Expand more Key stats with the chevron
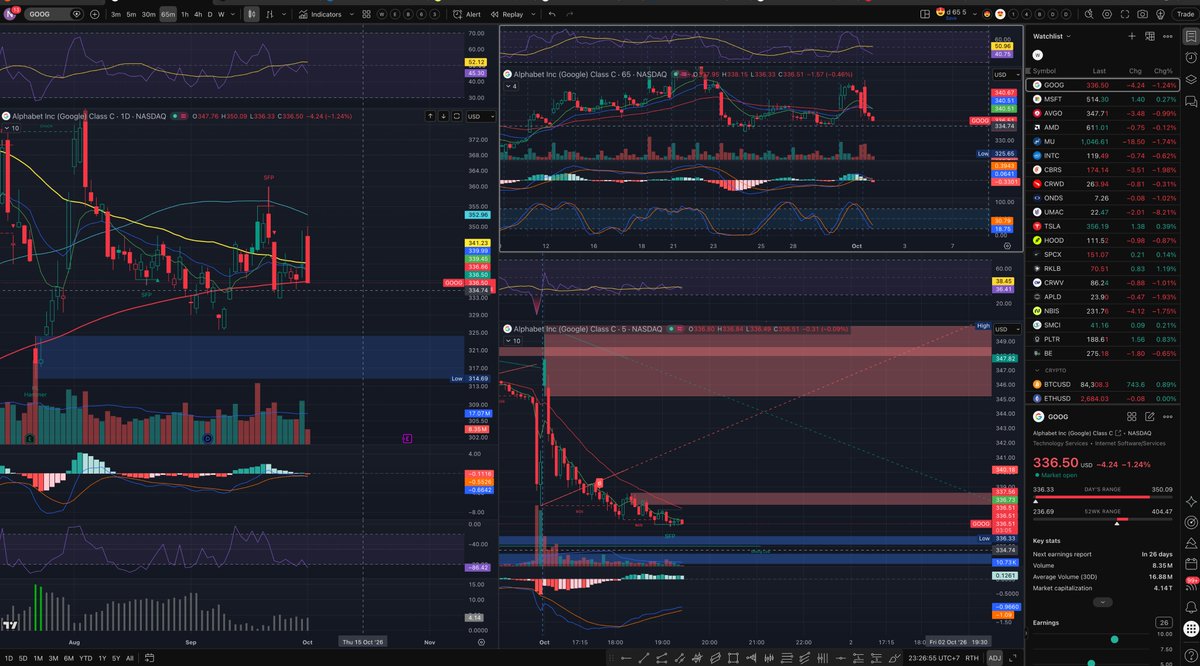1200x666 pixels. tap(1102, 602)
